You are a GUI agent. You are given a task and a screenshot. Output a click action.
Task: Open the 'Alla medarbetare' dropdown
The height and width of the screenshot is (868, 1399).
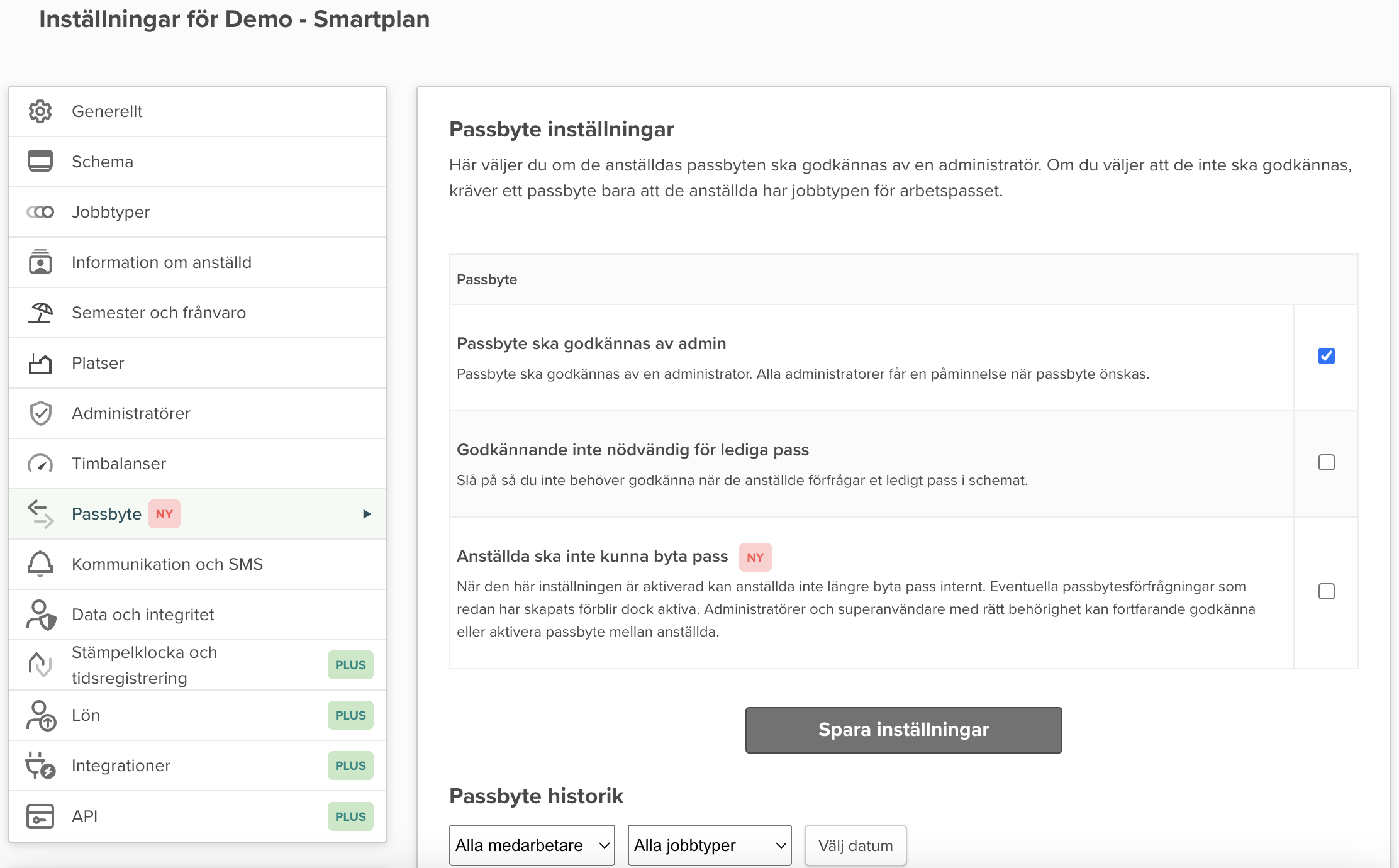click(x=532, y=845)
